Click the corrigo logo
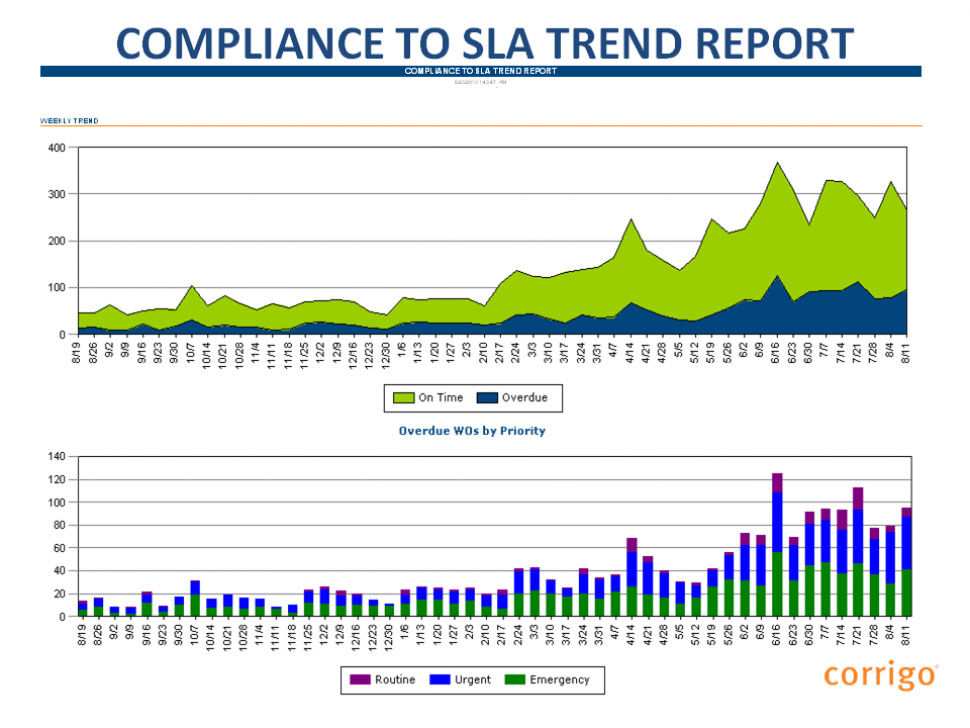 point(881,675)
